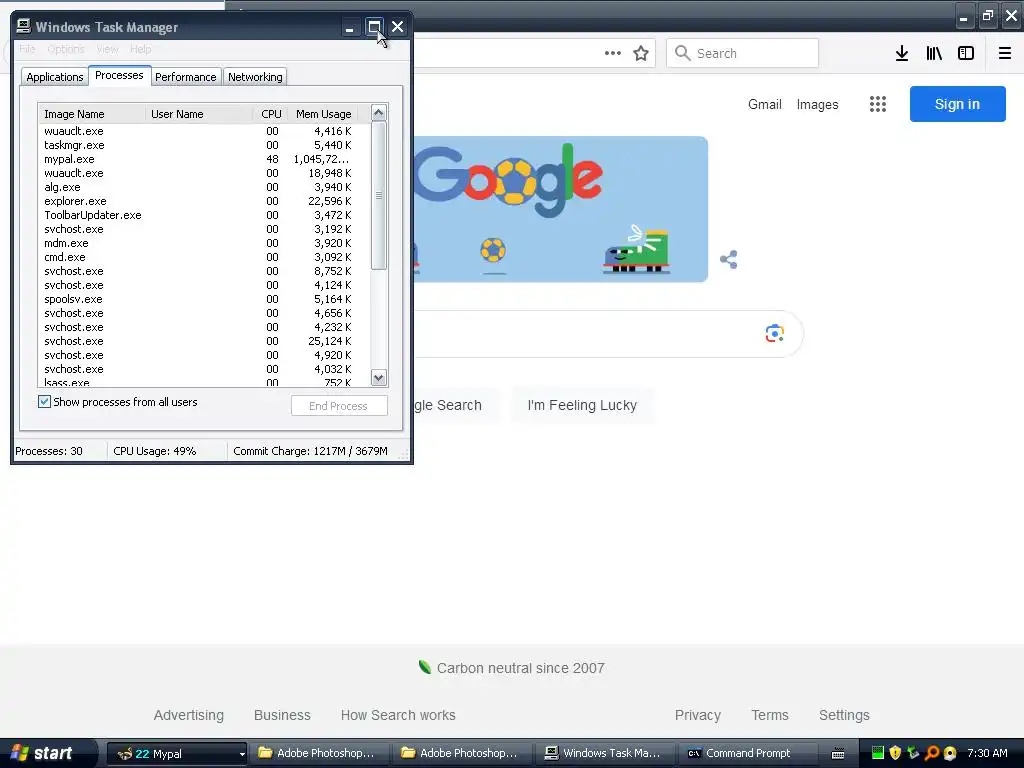Click the blue Sign in button
The width and height of the screenshot is (1024, 768).
(957, 104)
